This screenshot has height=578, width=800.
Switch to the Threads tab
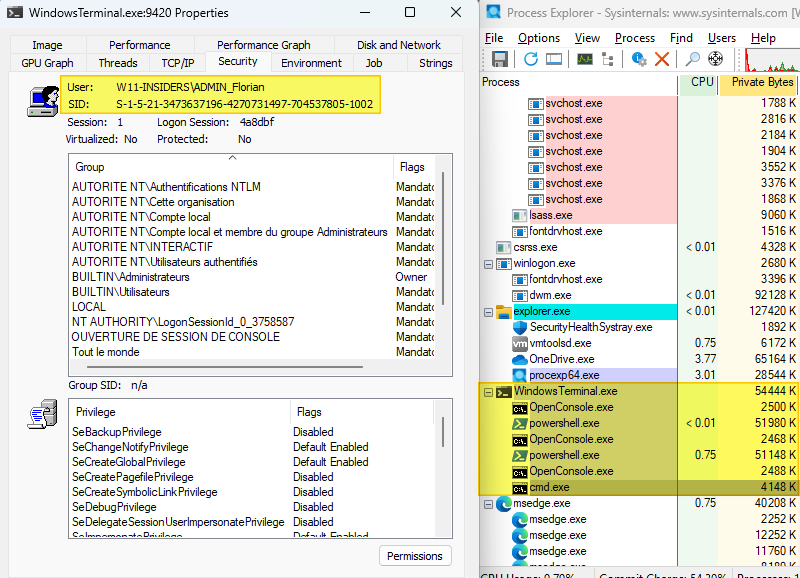[118, 63]
